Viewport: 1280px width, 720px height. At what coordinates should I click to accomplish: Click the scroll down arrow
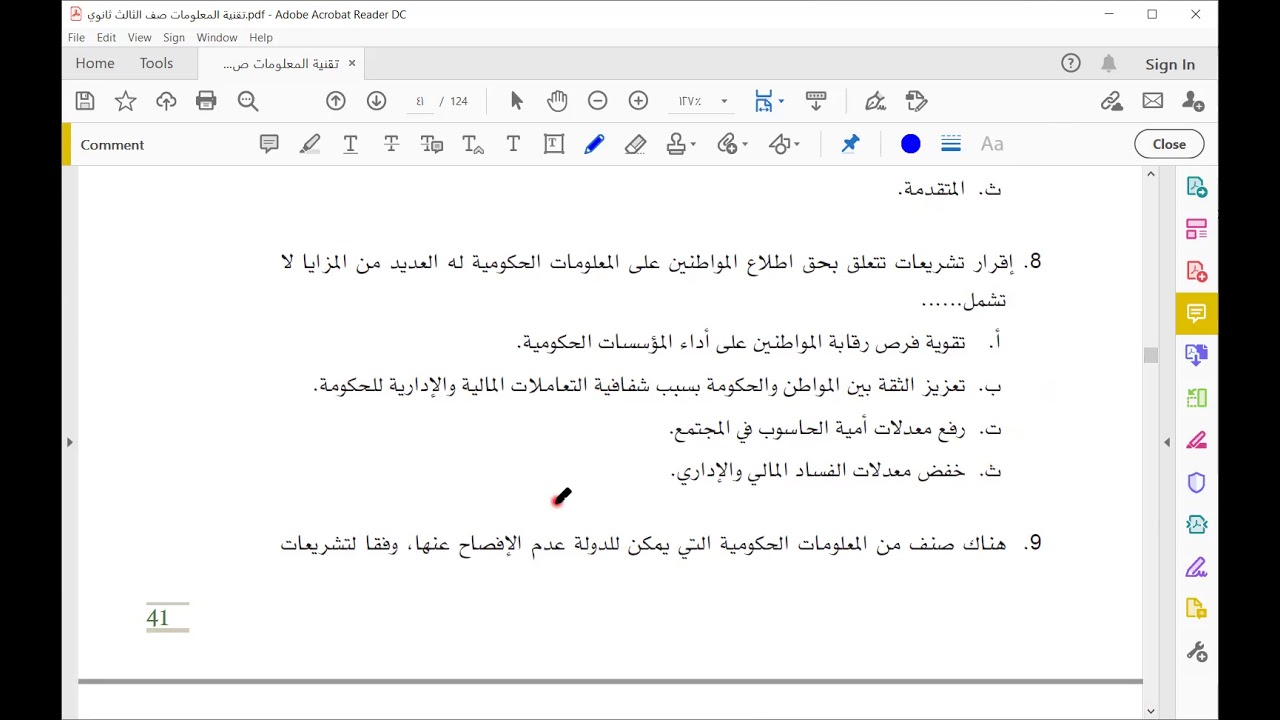[1150, 711]
